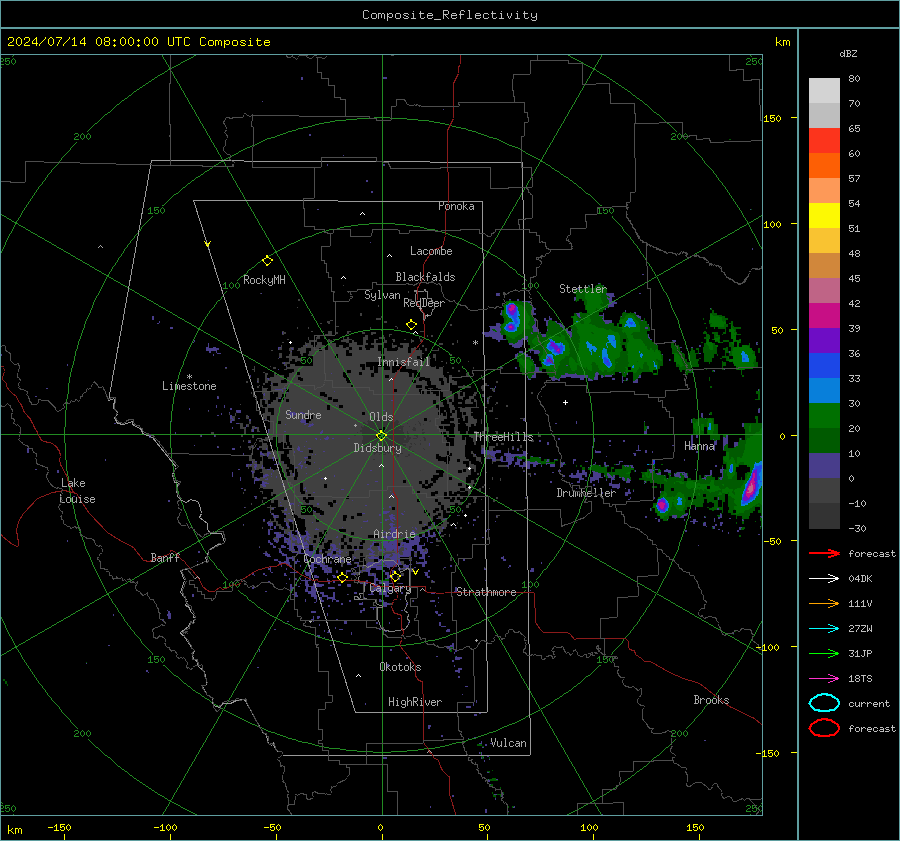The width and height of the screenshot is (900, 841).
Task: Click the RedDeer city label
Action: click(x=424, y=303)
